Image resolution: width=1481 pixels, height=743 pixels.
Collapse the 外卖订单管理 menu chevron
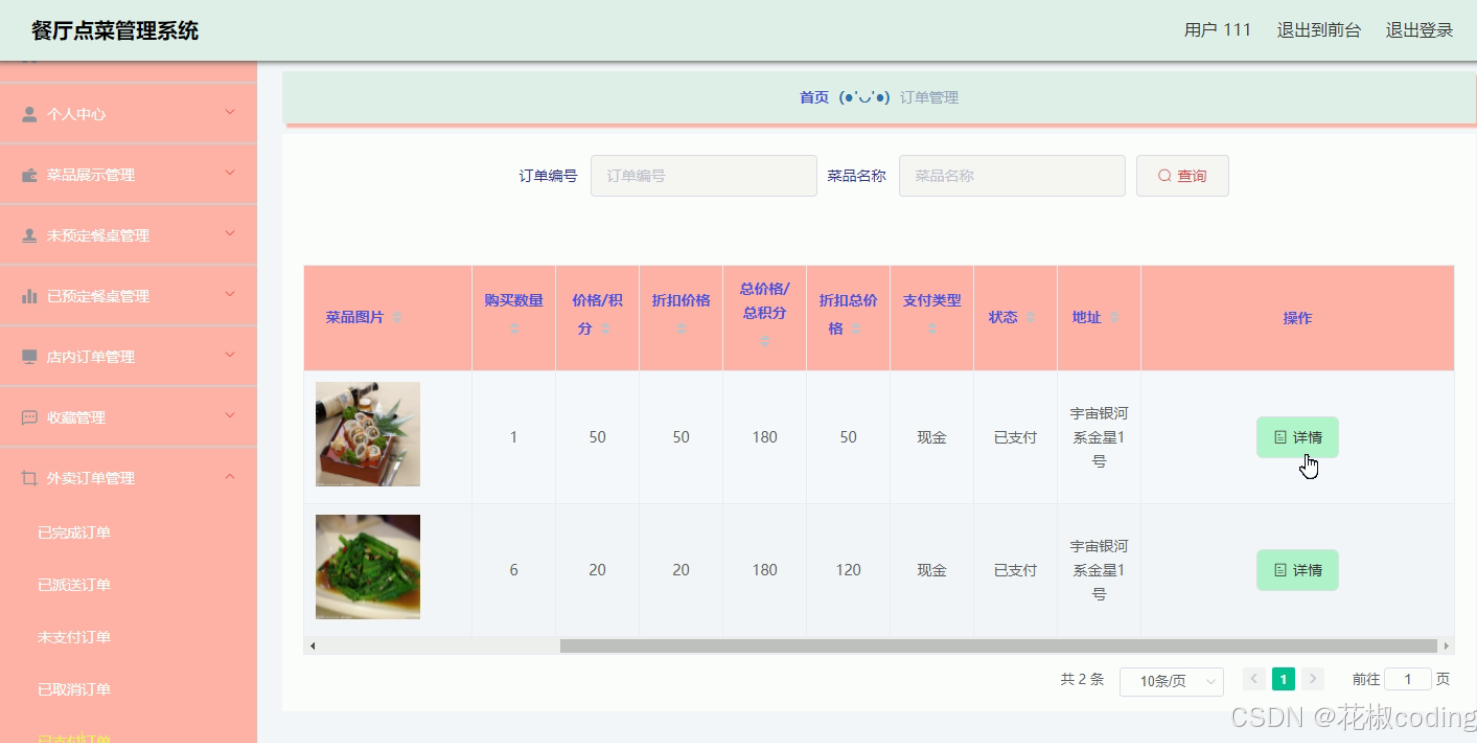click(x=229, y=477)
